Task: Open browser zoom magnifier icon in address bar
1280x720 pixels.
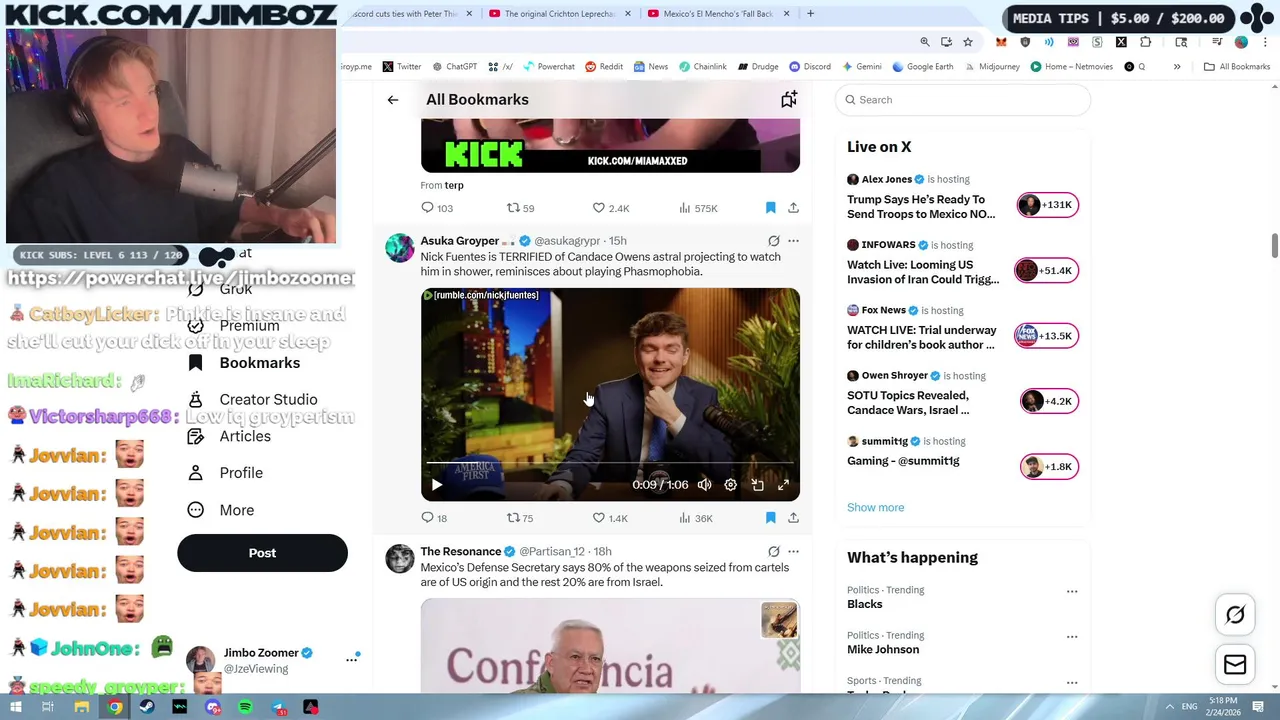Action: pos(925,42)
